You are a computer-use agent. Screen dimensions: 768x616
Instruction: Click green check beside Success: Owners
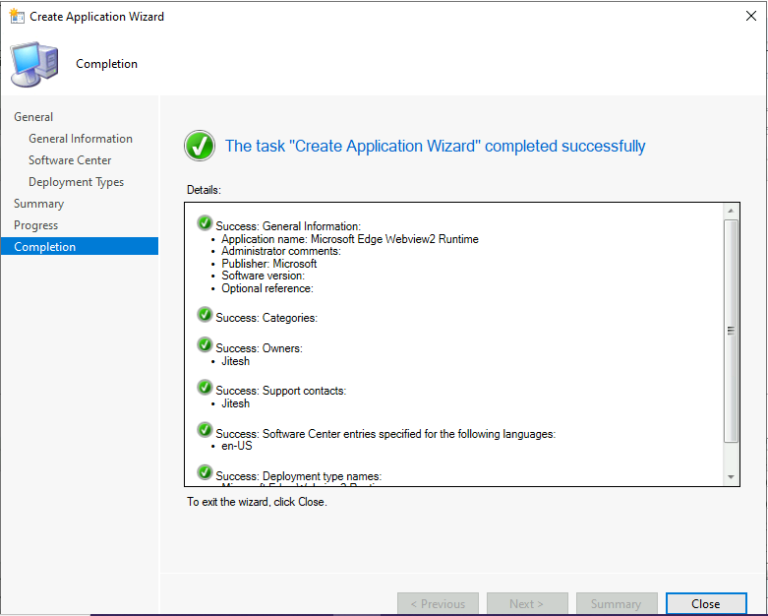(x=205, y=346)
